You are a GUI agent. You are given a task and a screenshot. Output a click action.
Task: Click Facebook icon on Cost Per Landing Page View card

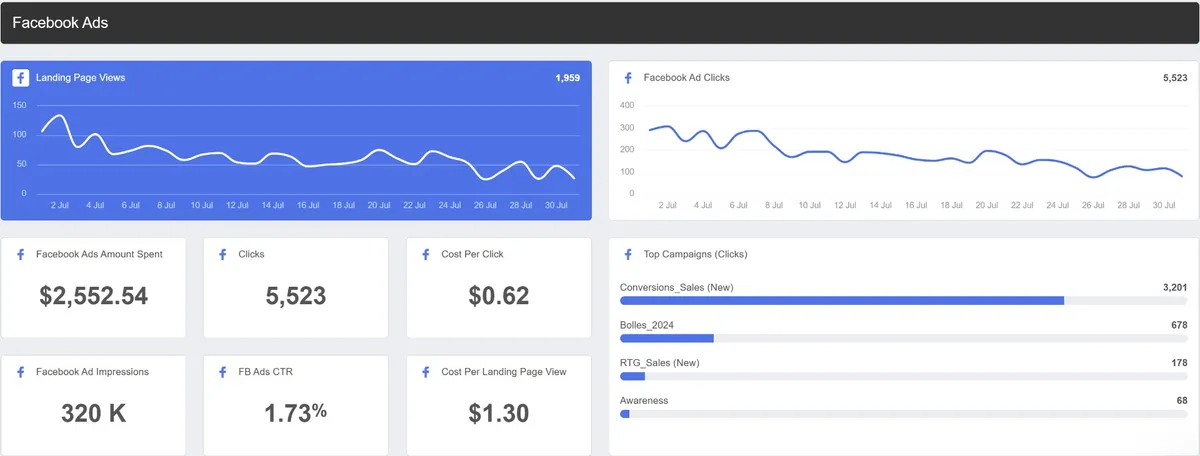coord(425,371)
